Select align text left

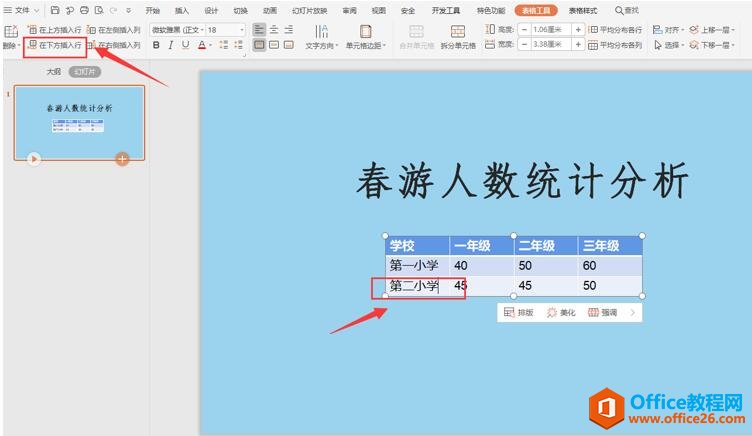click(x=259, y=30)
